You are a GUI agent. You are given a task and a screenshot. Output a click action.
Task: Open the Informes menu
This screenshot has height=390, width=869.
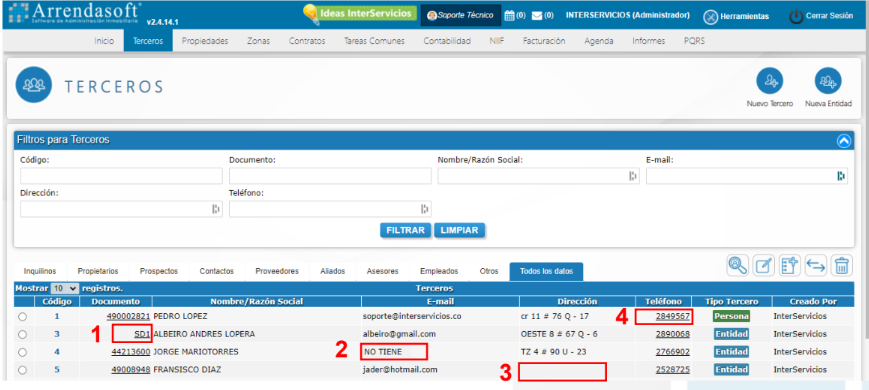pyautogui.click(x=648, y=41)
